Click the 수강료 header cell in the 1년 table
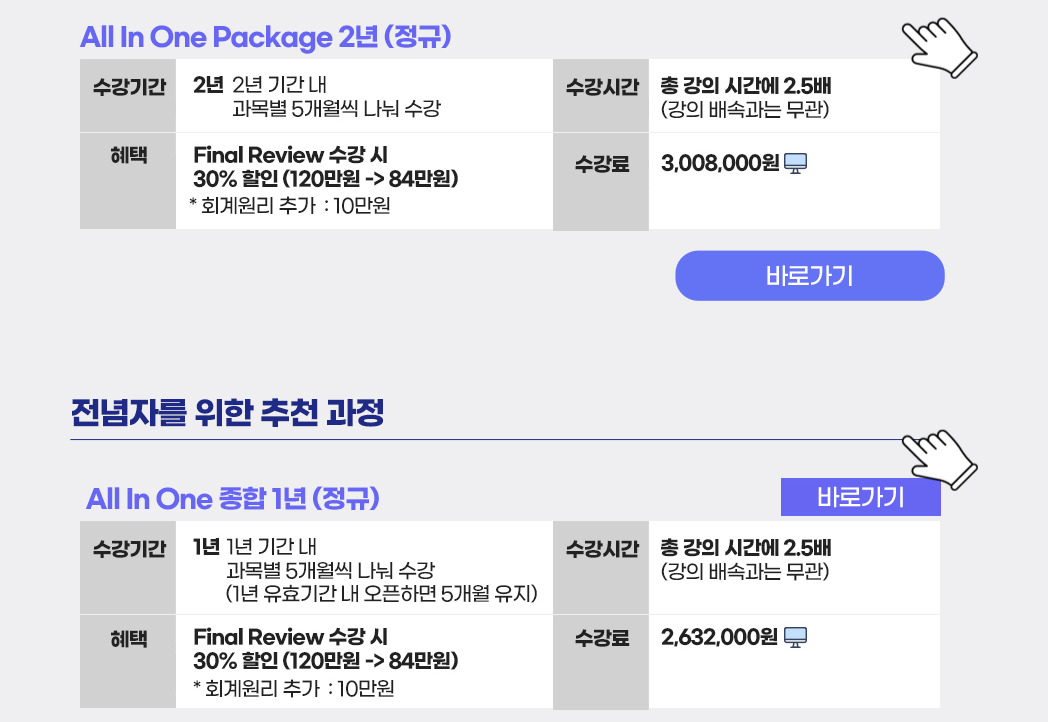1048x722 pixels. [601, 662]
